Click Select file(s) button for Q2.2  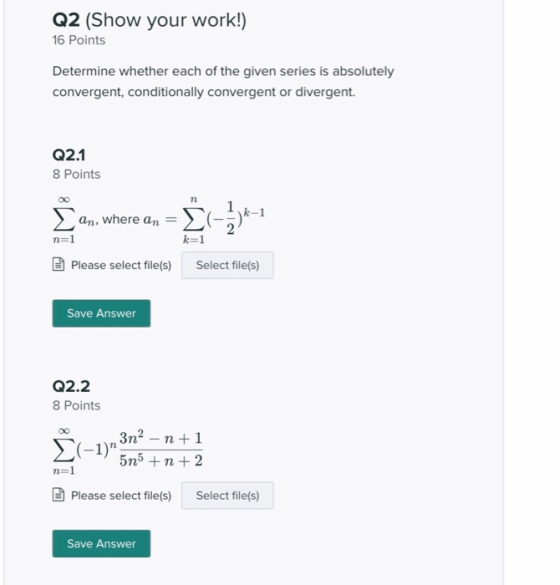tap(228, 495)
